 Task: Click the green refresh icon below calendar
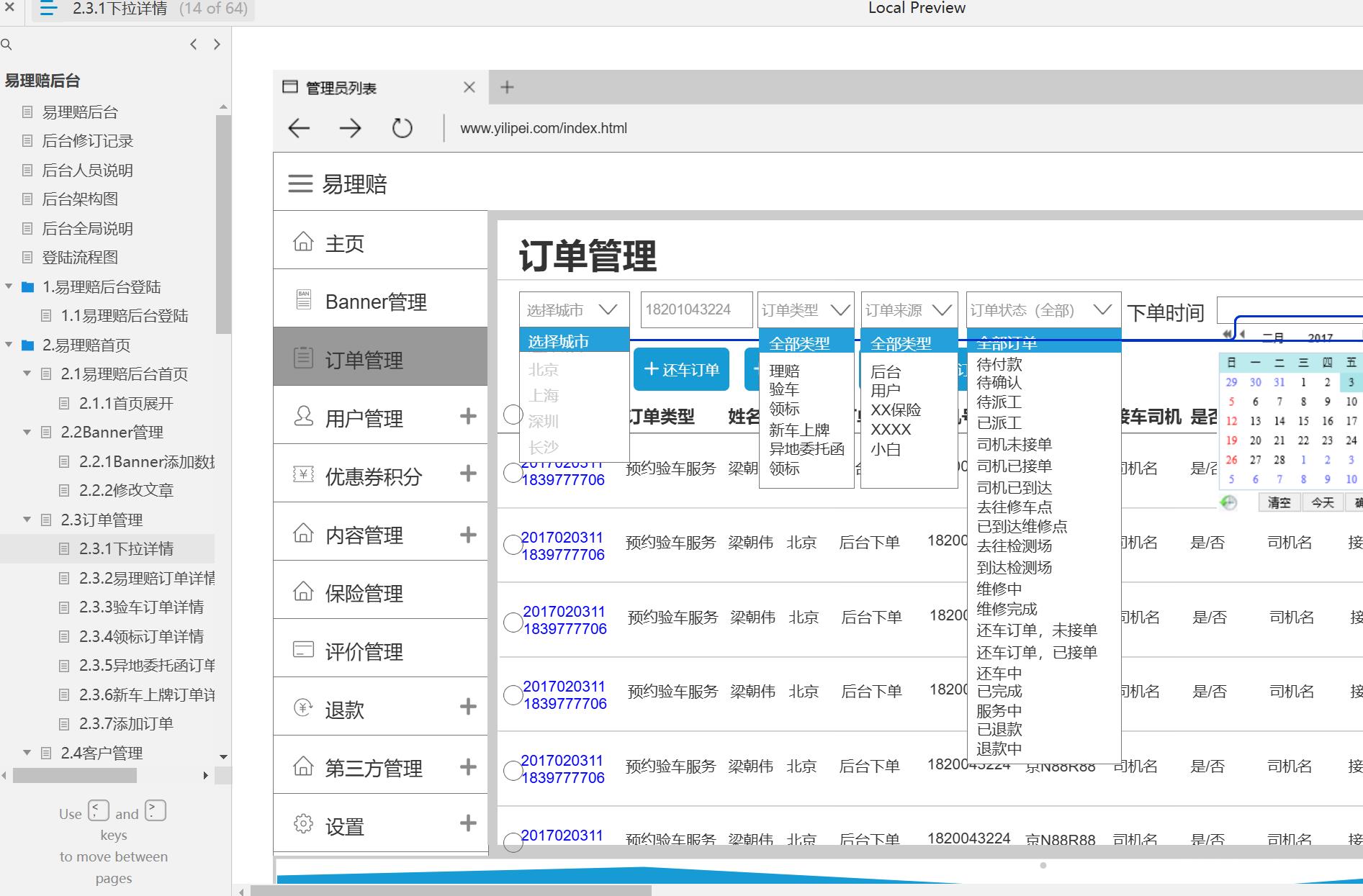pos(1228,502)
